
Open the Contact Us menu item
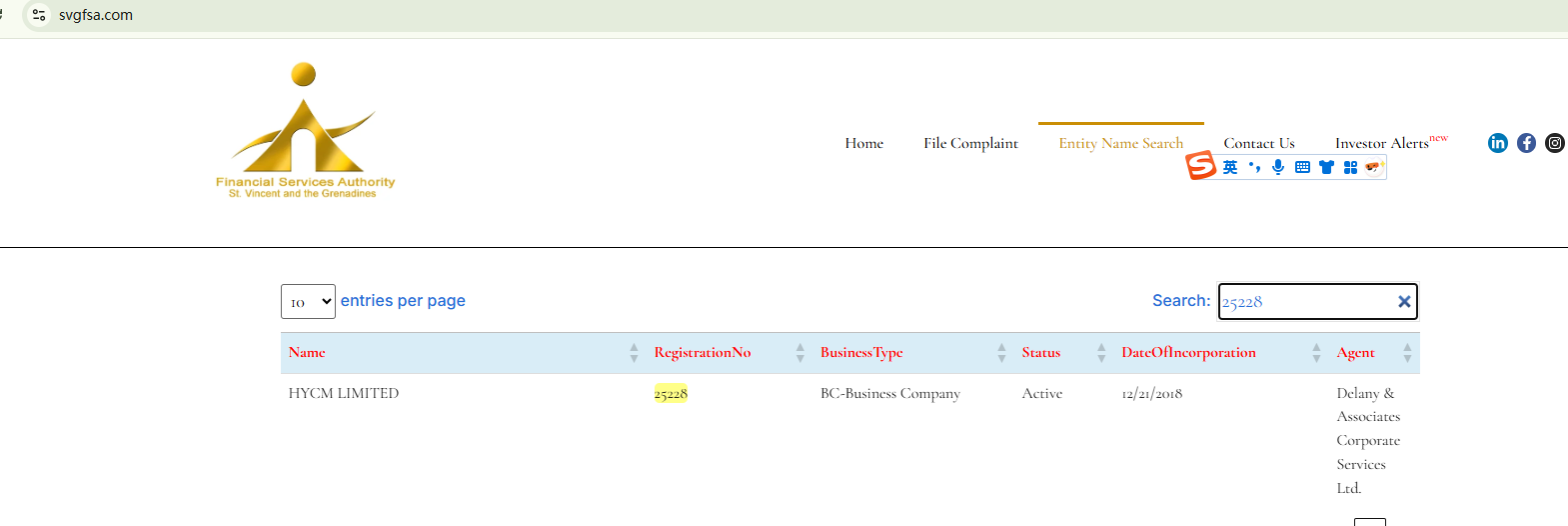point(1259,143)
